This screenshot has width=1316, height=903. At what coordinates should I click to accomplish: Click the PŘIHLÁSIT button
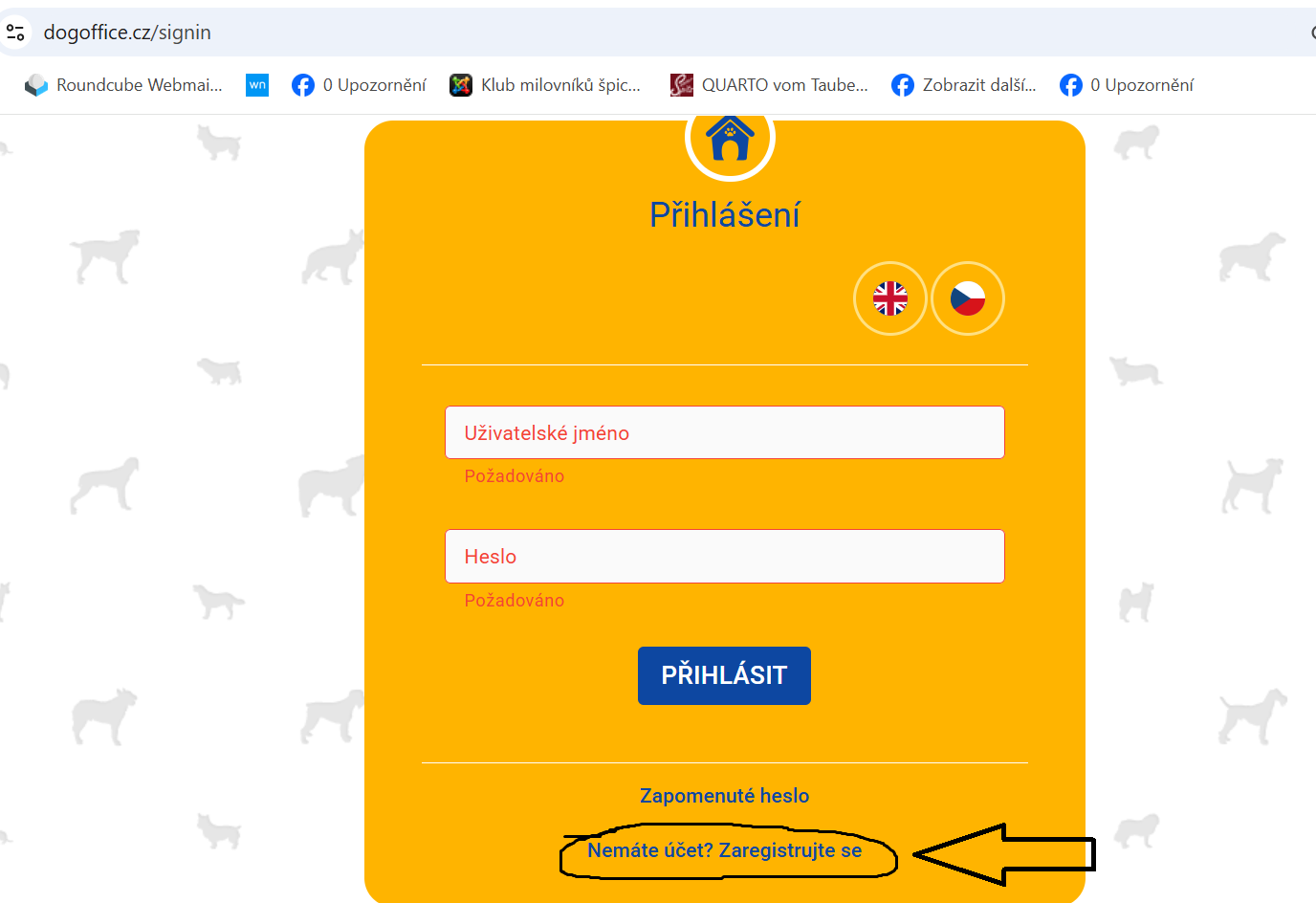(724, 675)
